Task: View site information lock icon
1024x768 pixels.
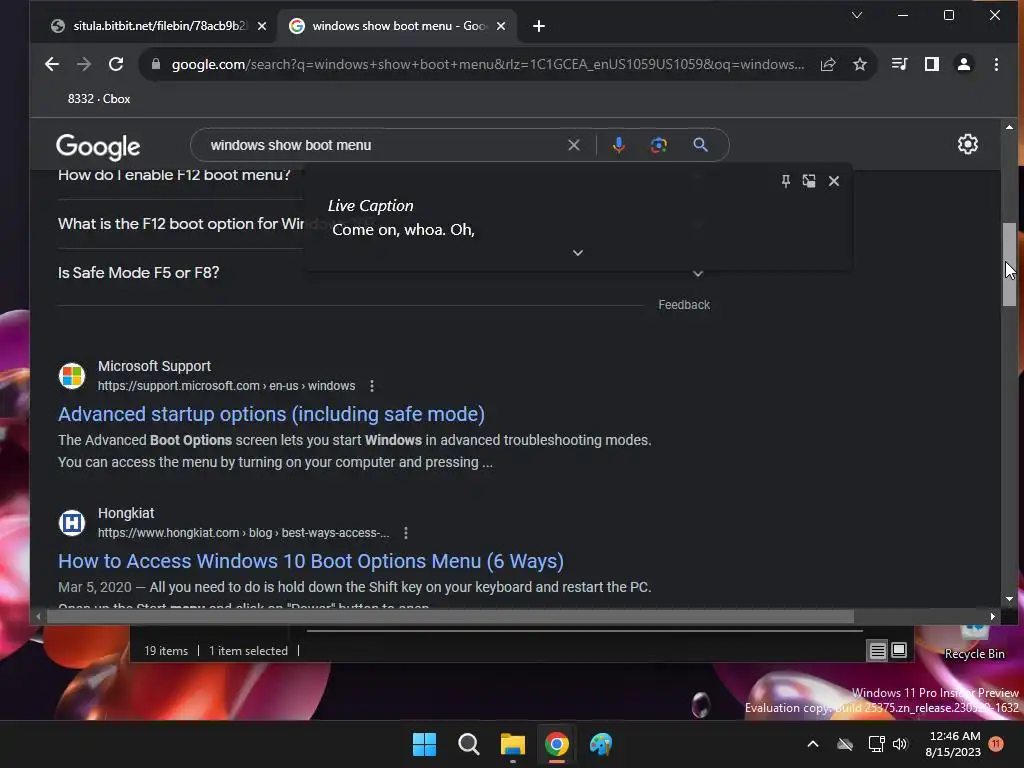Action: click(155, 64)
